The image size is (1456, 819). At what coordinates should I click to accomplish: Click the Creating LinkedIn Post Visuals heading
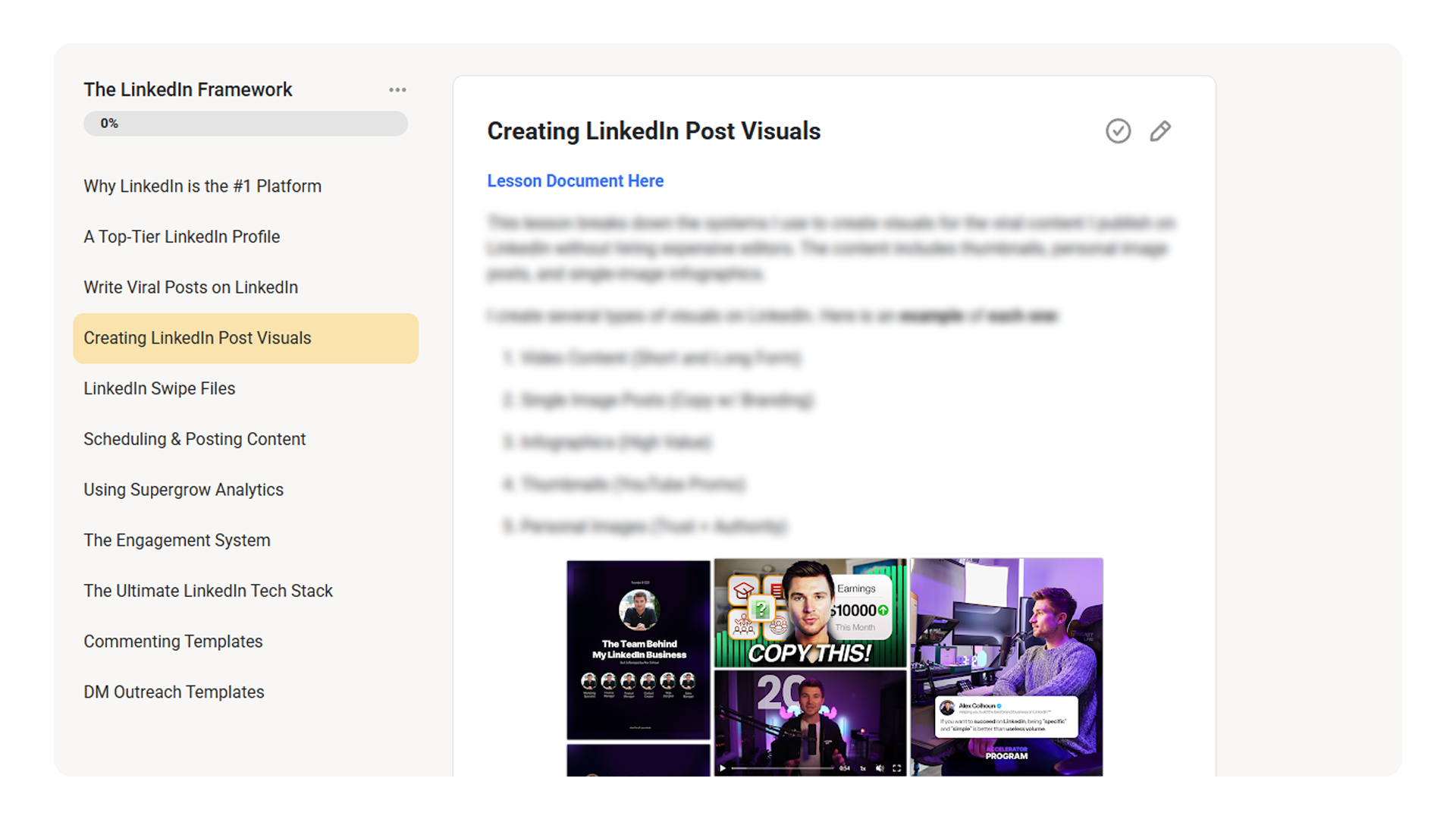pyautogui.click(x=654, y=131)
